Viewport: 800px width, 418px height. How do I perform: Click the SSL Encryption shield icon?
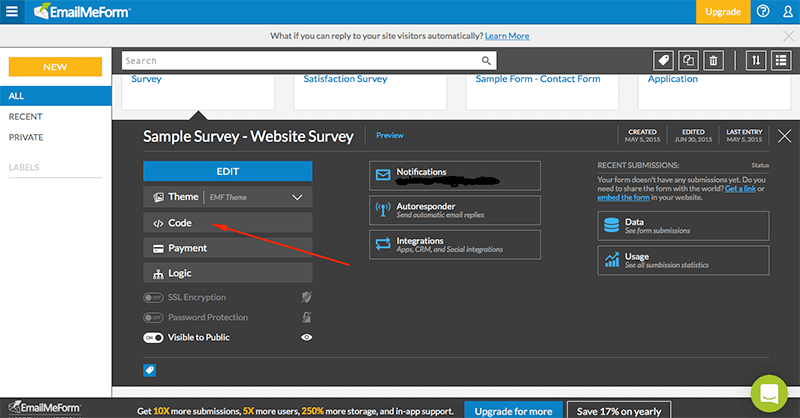point(306,297)
